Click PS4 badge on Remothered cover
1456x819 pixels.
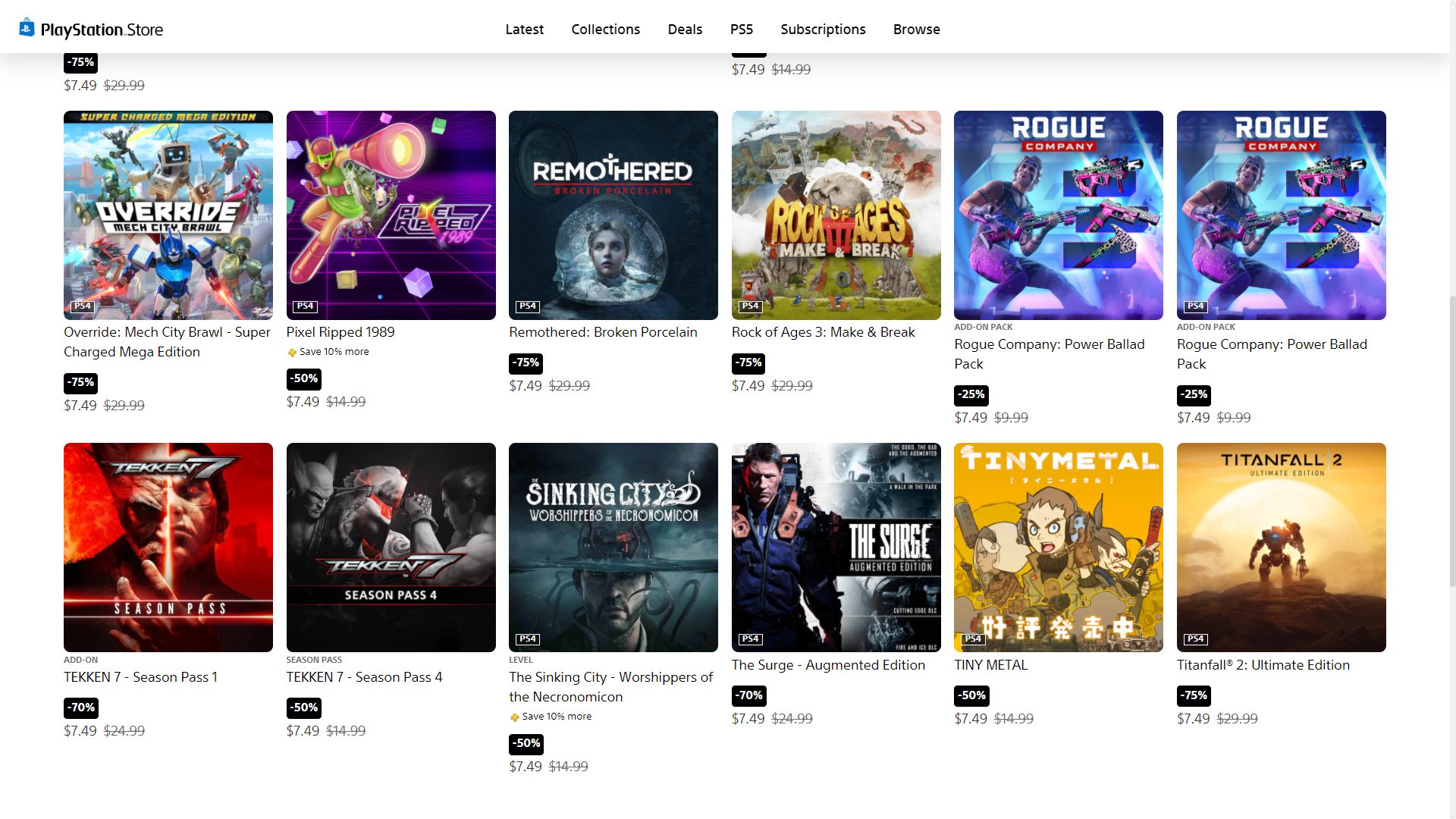(x=527, y=306)
